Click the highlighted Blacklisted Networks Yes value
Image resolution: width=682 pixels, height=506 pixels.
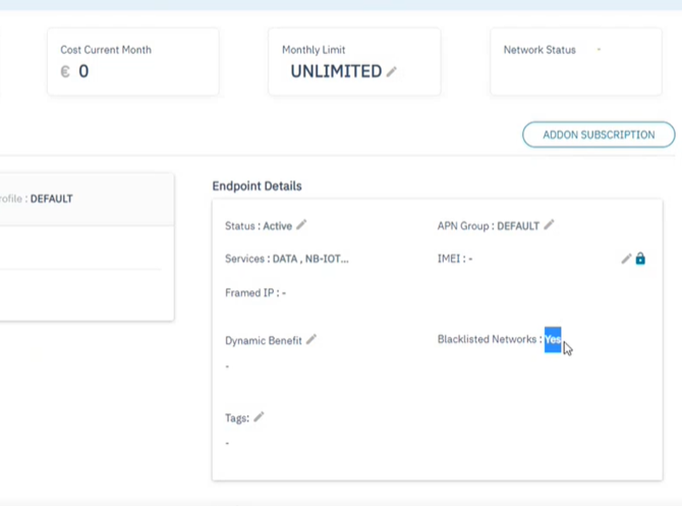(552, 340)
